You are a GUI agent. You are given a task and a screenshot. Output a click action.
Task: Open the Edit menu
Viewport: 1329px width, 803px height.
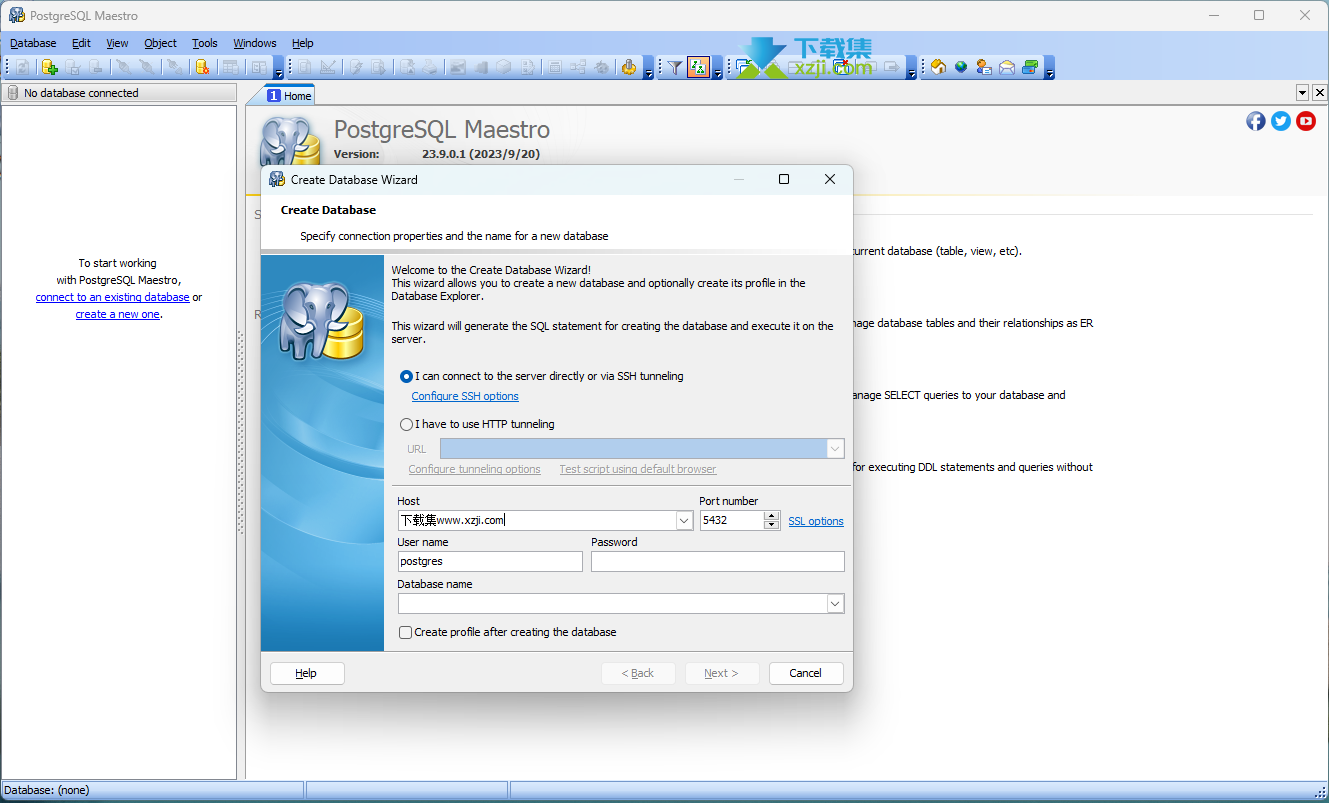[x=81, y=43]
